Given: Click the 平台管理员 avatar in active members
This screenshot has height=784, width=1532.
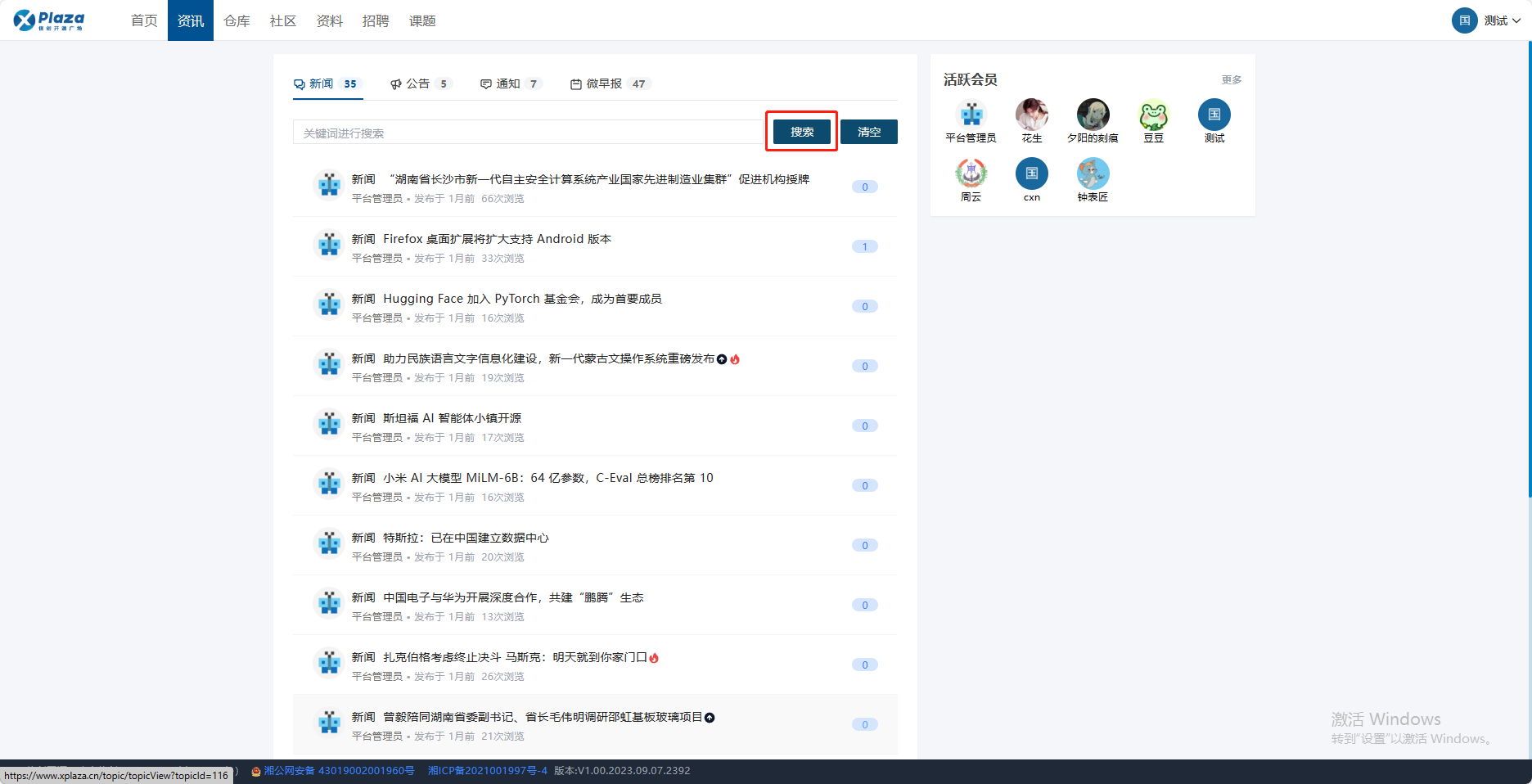Looking at the screenshot, I should [x=971, y=115].
